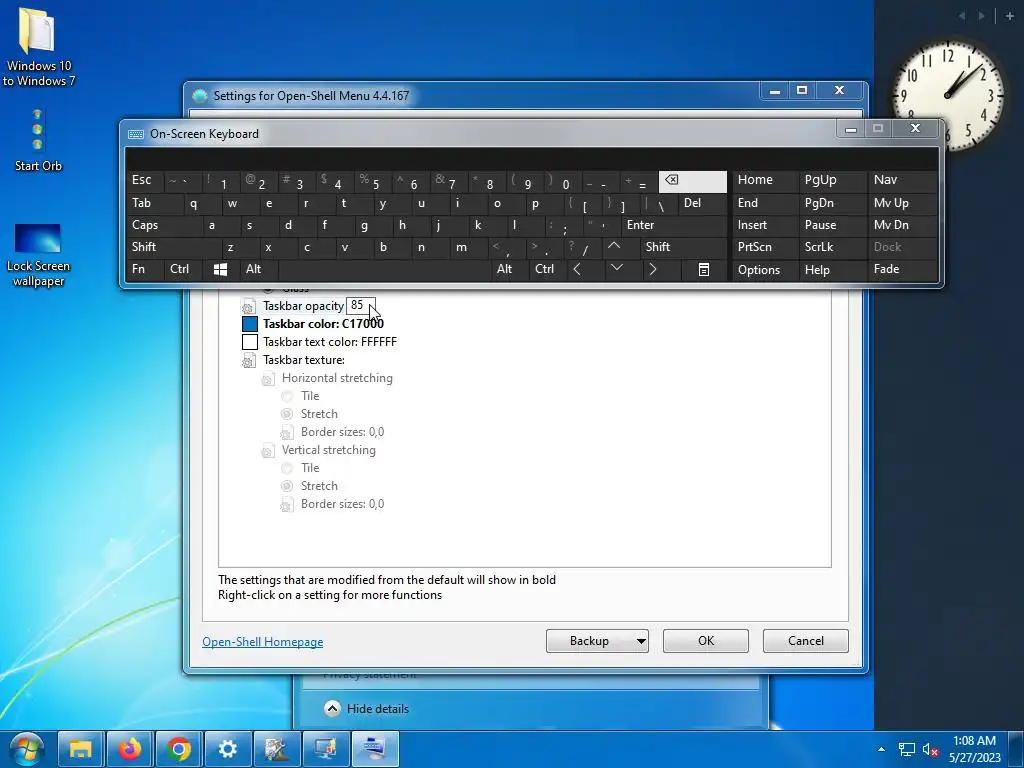Open the Open-Shell Homepage link
Screen dimensions: 1024x768
pyautogui.click(x=263, y=642)
